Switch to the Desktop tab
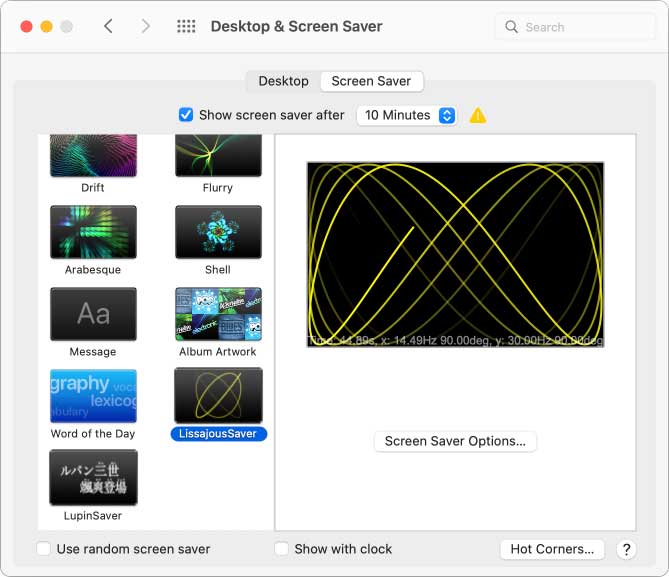 (x=283, y=81)
